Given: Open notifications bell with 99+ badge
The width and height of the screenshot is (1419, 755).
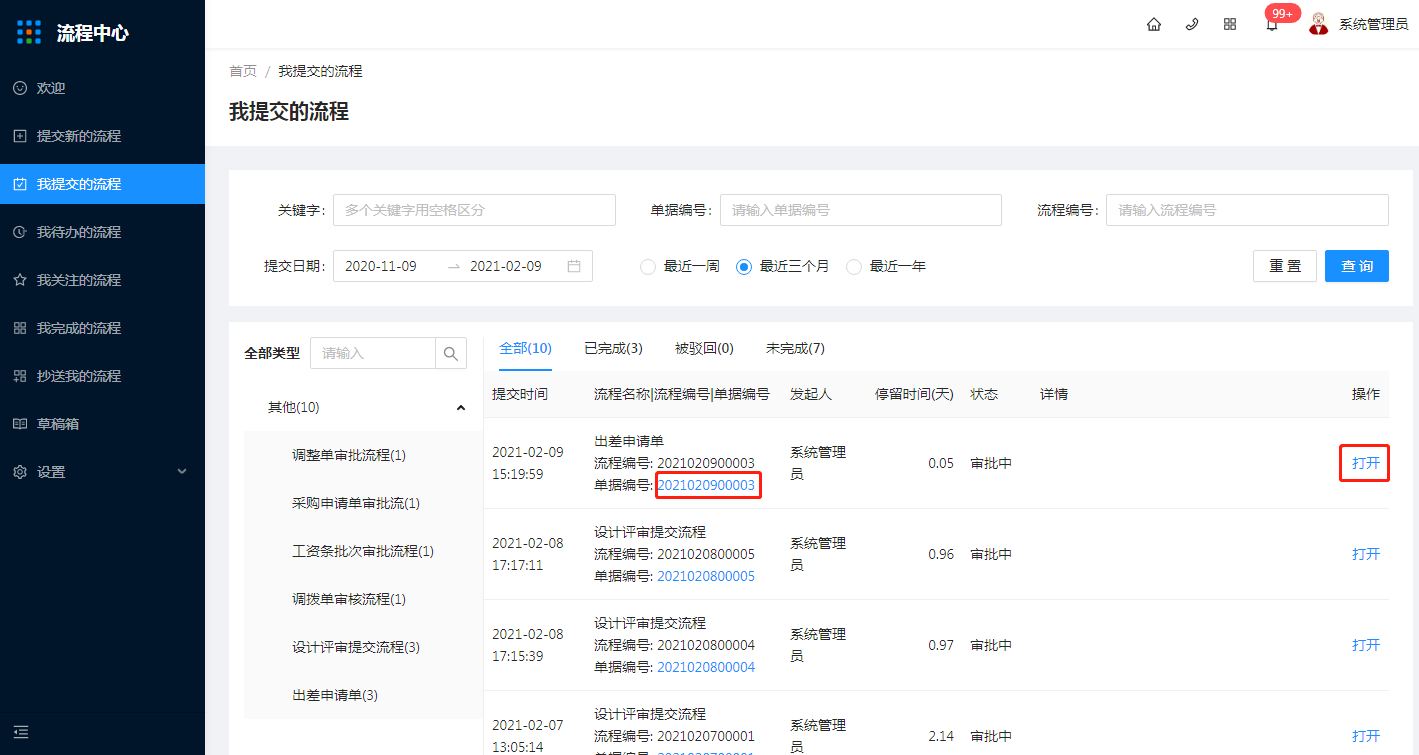Looking at the screenshot, I should [1272, 24].
